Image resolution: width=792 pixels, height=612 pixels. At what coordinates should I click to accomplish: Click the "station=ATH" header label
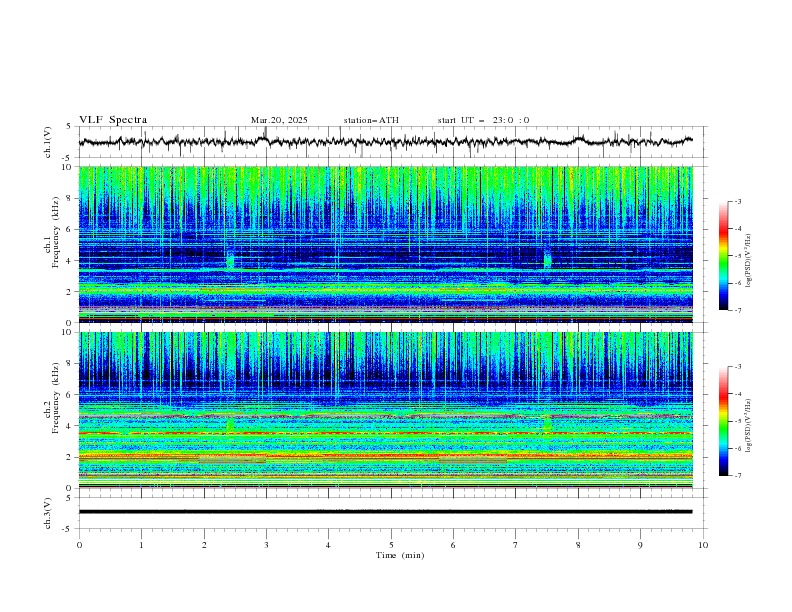(x=371, y=120)
